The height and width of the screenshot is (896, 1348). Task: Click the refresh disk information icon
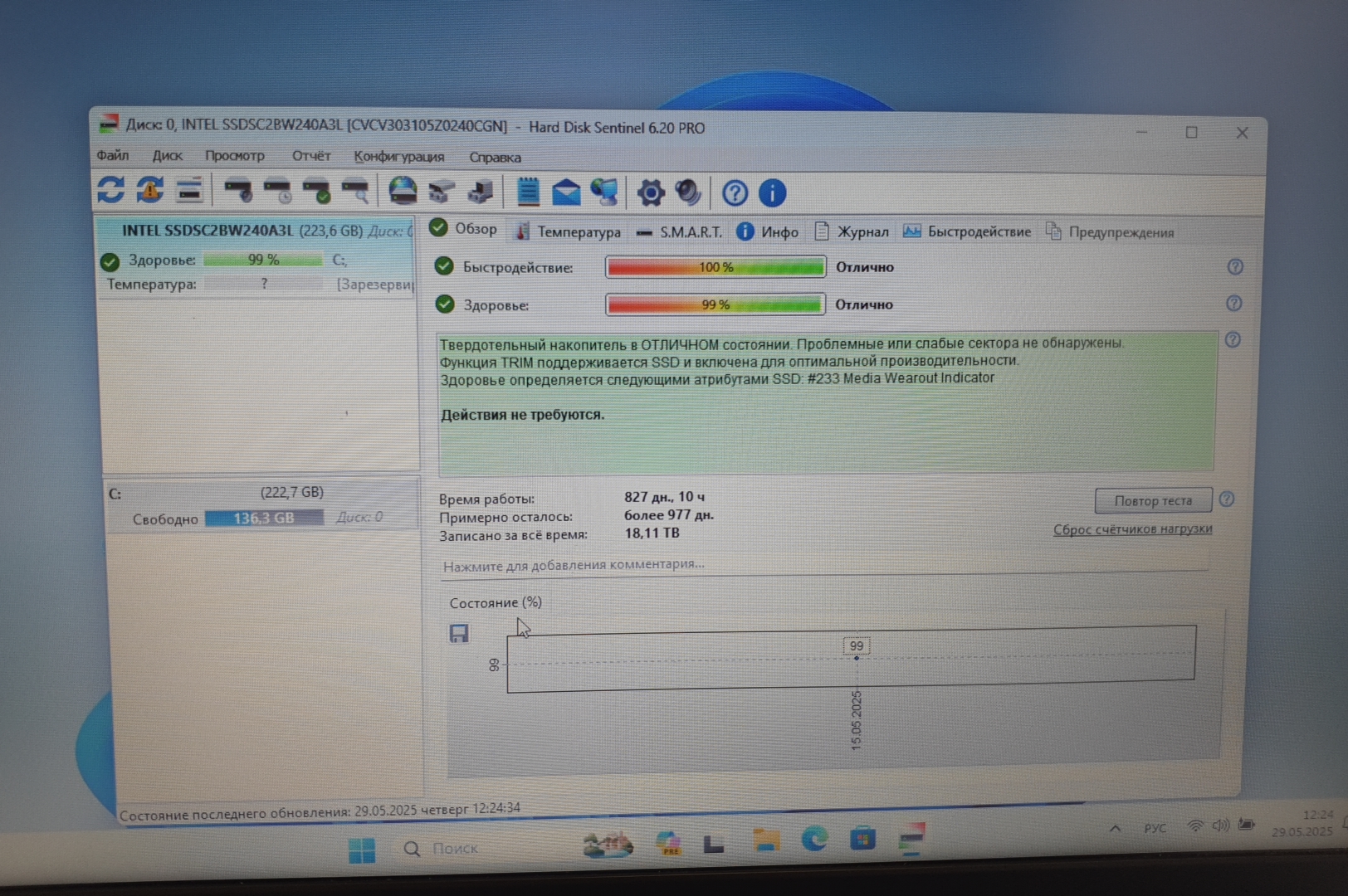110,190
